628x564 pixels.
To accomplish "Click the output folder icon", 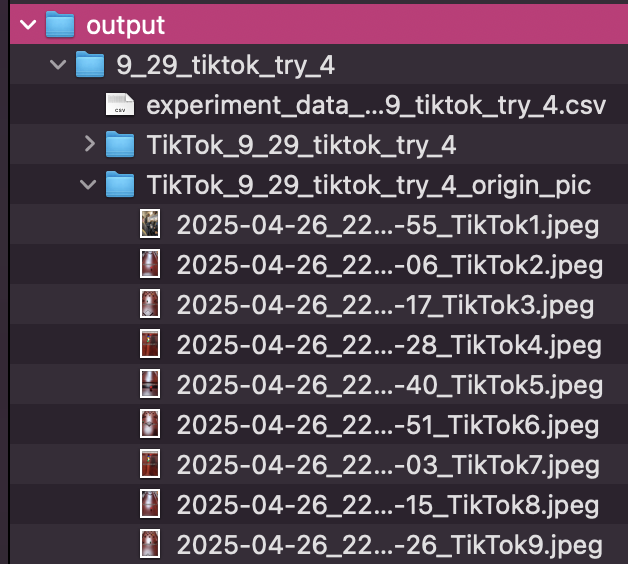I will click(60, 24).
